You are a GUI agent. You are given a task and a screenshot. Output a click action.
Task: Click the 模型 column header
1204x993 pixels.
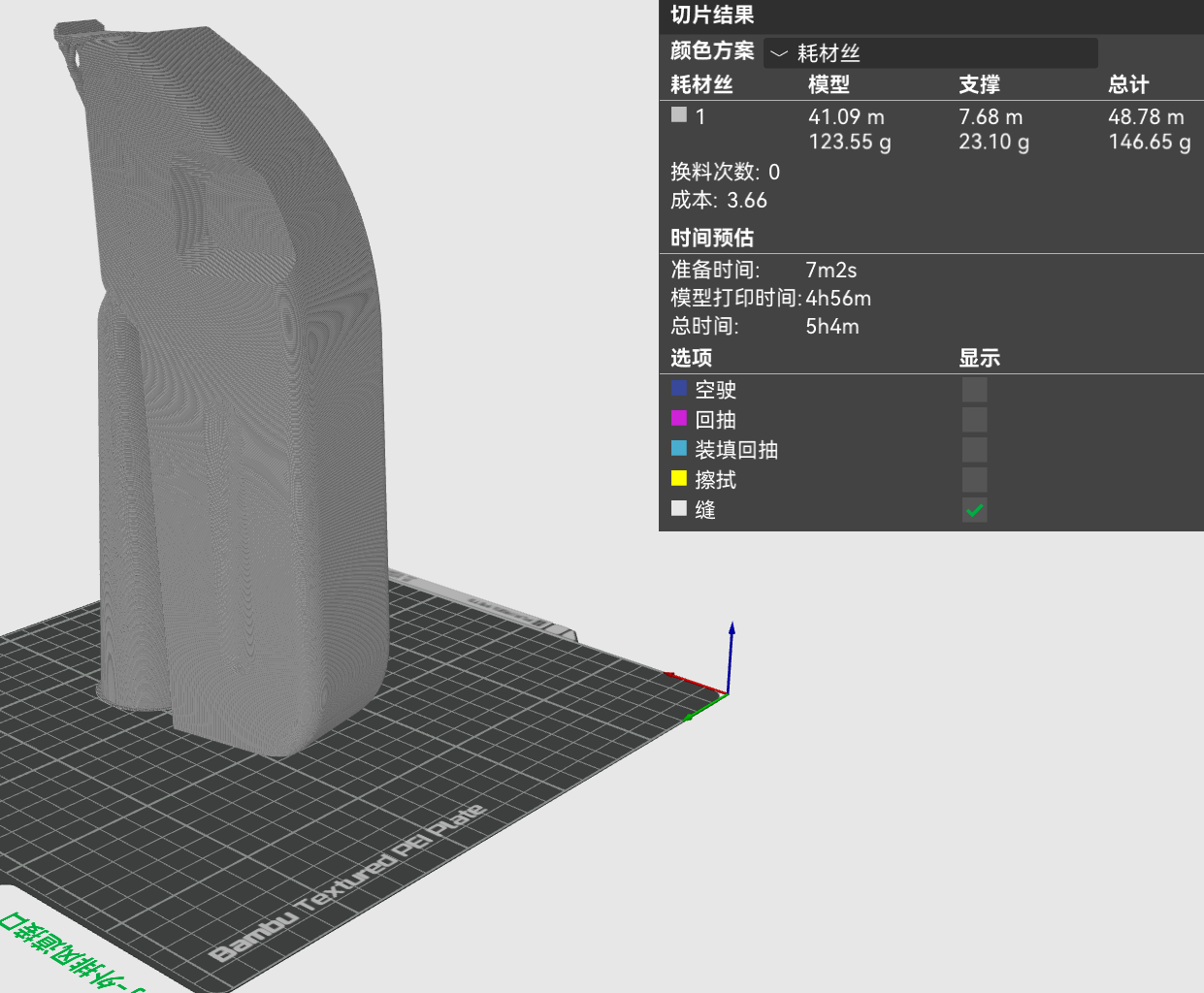click(x=829, y=84)
